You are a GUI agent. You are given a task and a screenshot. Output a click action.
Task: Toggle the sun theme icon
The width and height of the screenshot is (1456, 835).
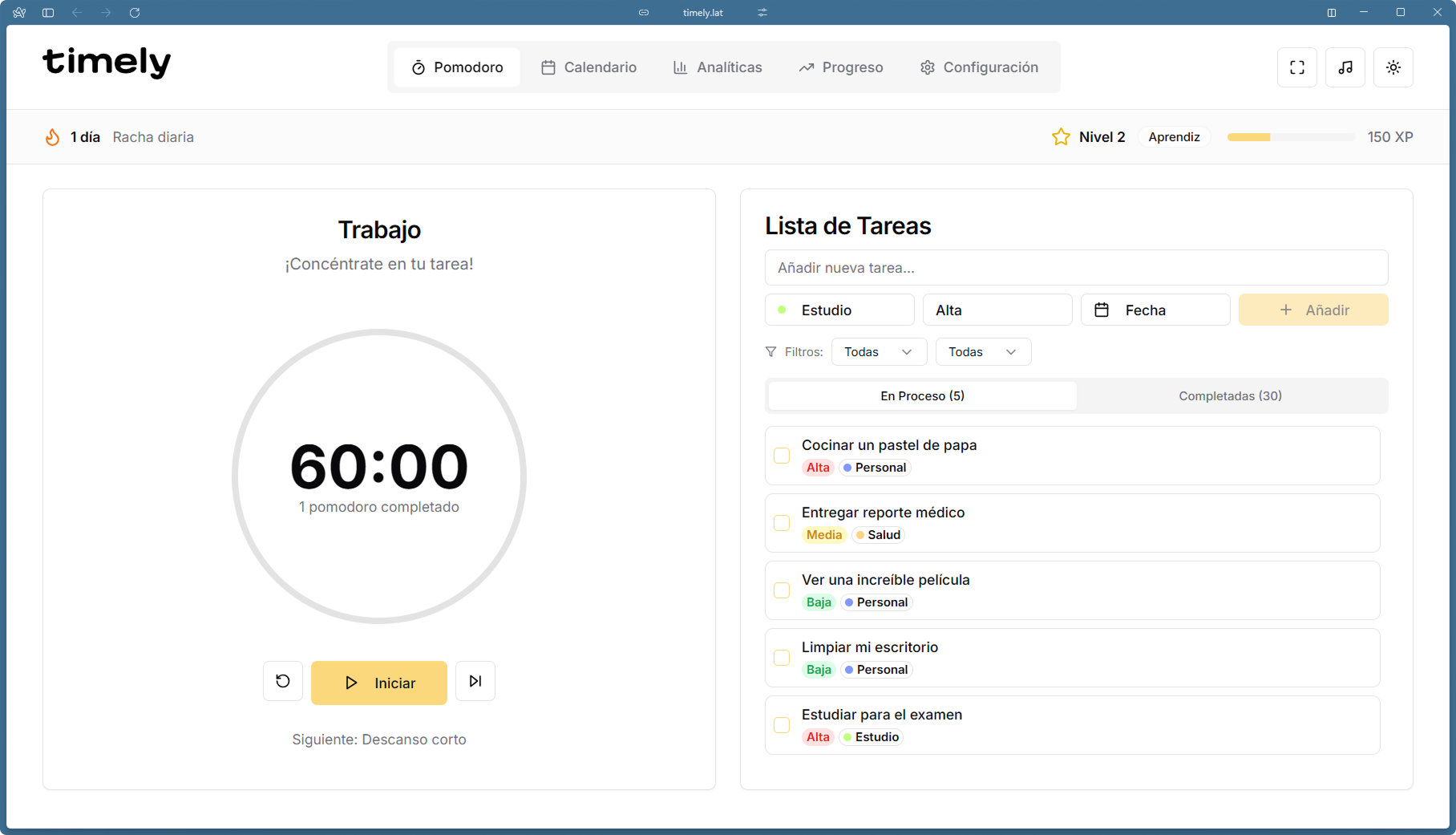click(1393, 67)
